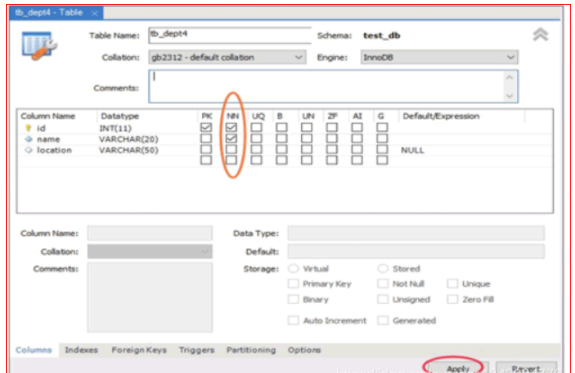Collapse header with double chevron icon
Viewport: 575px width, 373px height.
540,34
